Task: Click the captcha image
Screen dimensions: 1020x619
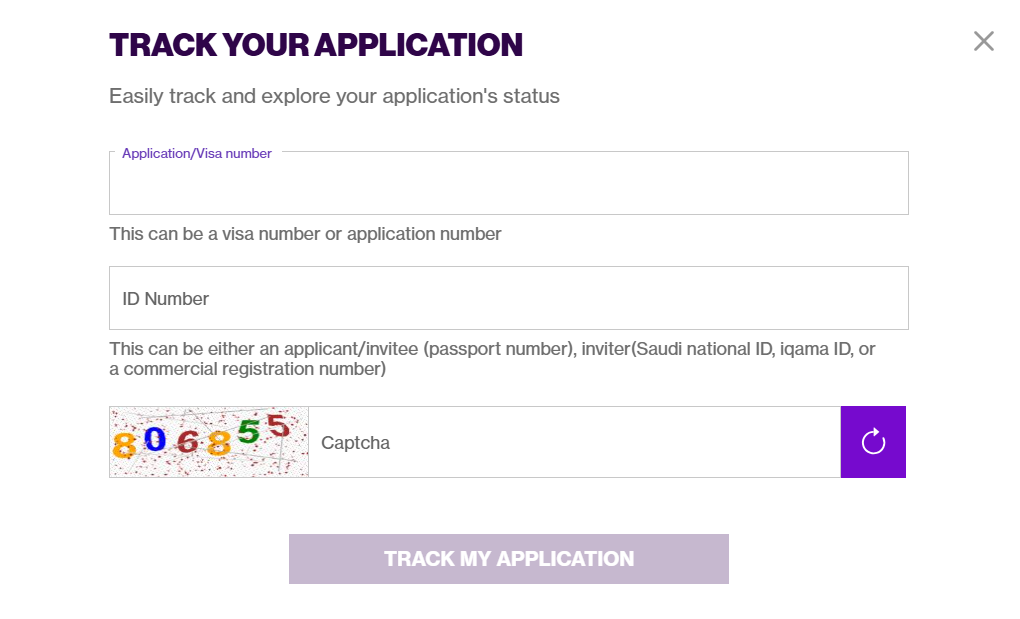Action: click(x=209, y=442)
